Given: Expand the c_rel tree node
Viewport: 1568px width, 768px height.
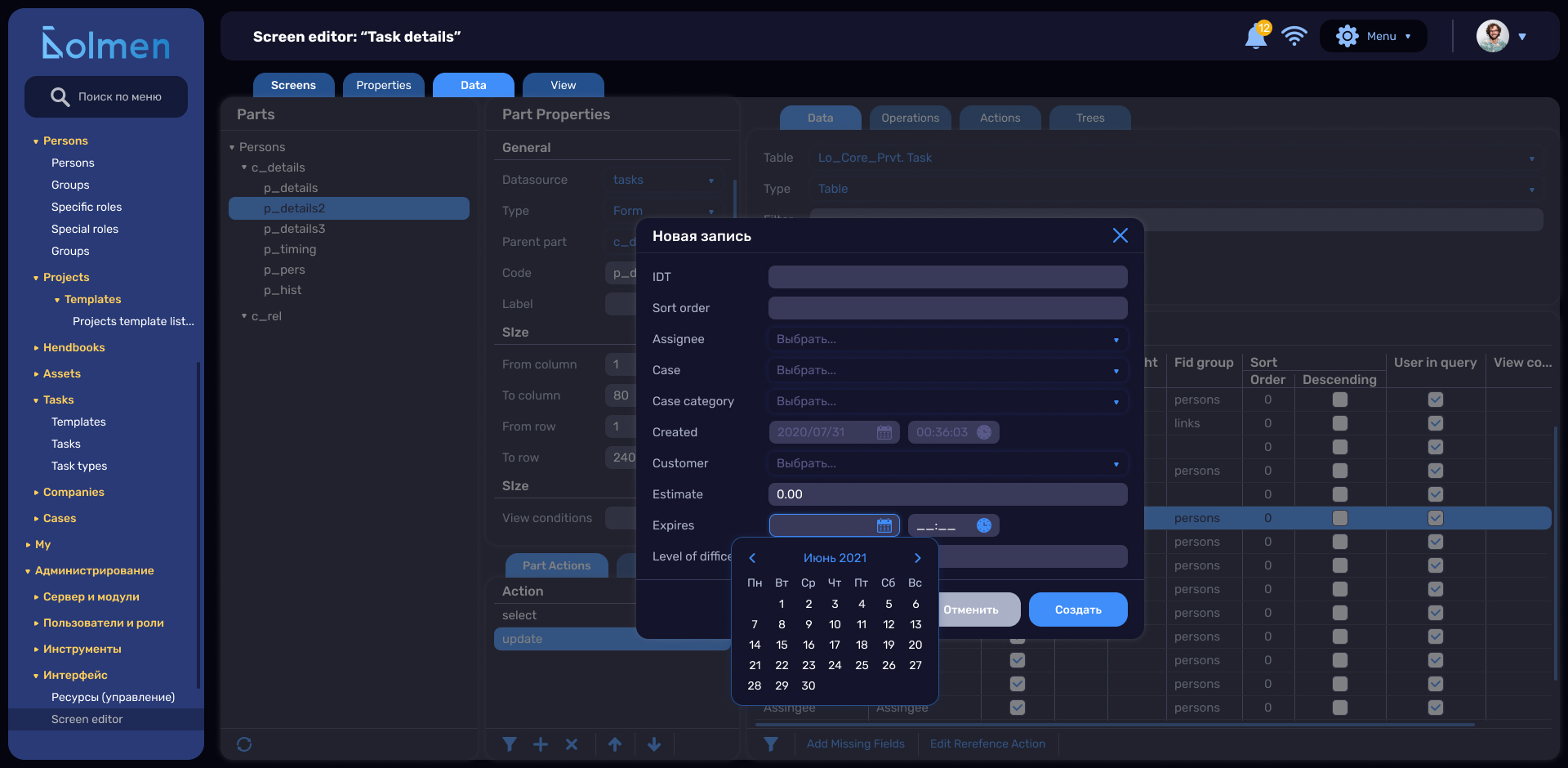Looking at the screenshot, I should [244, 316].
